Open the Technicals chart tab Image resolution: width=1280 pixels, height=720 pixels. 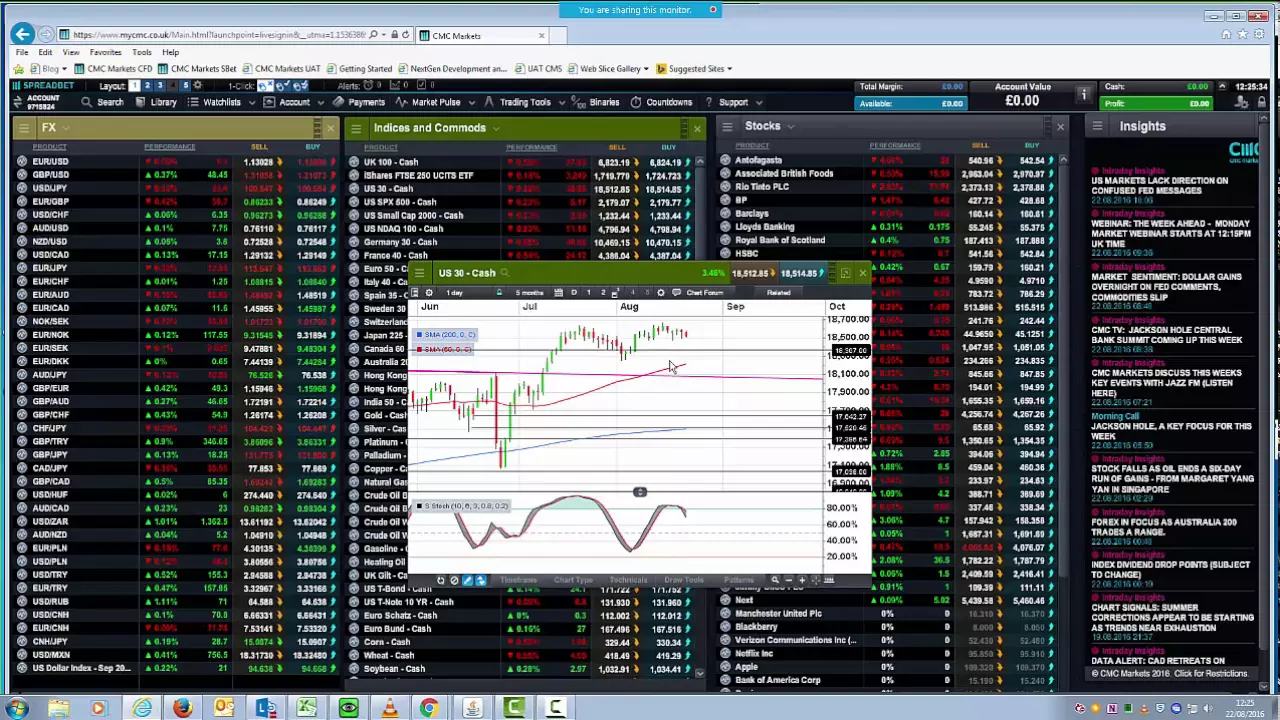point(628,580)
